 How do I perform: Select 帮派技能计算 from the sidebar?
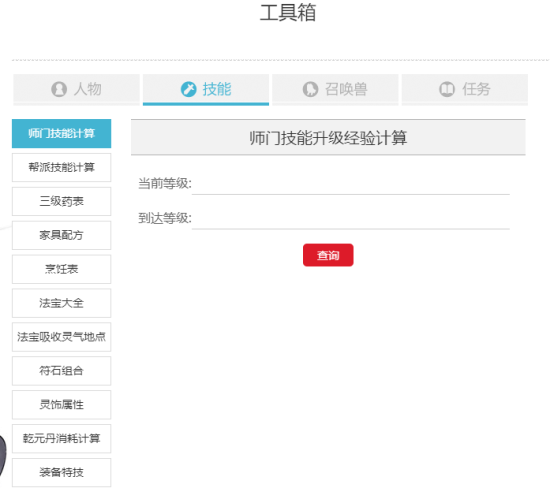[x=61, y=167]
